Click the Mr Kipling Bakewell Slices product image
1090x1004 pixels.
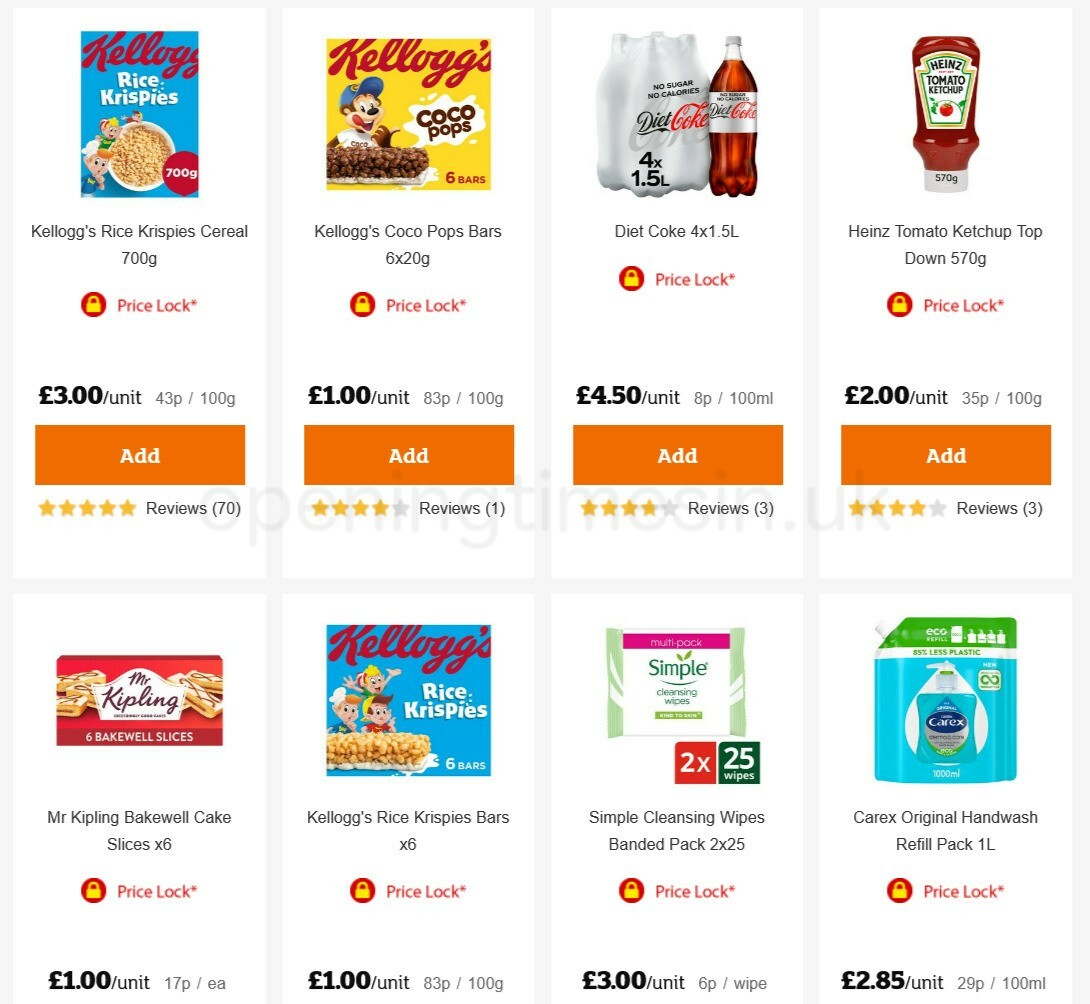(139, 699)
